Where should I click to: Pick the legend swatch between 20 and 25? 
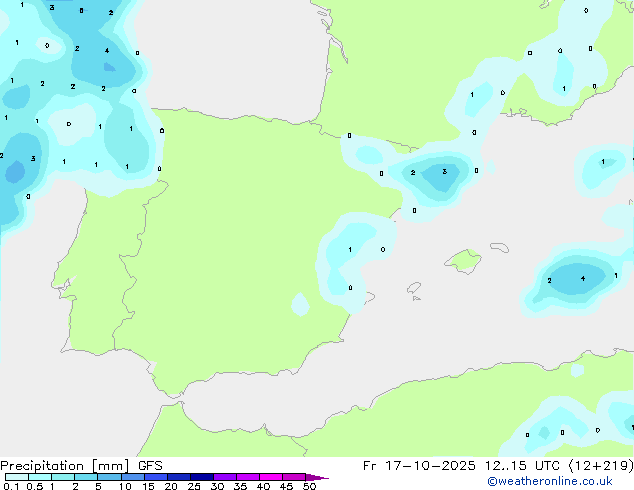178,477
